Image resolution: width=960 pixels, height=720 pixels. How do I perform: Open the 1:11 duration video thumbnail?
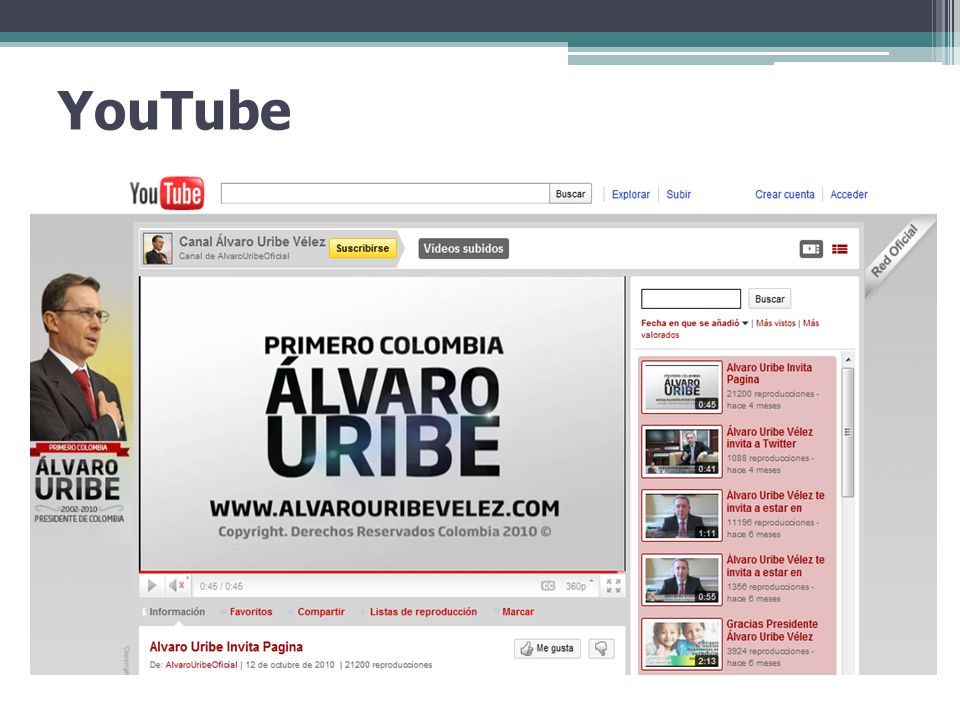pos(681,516)
